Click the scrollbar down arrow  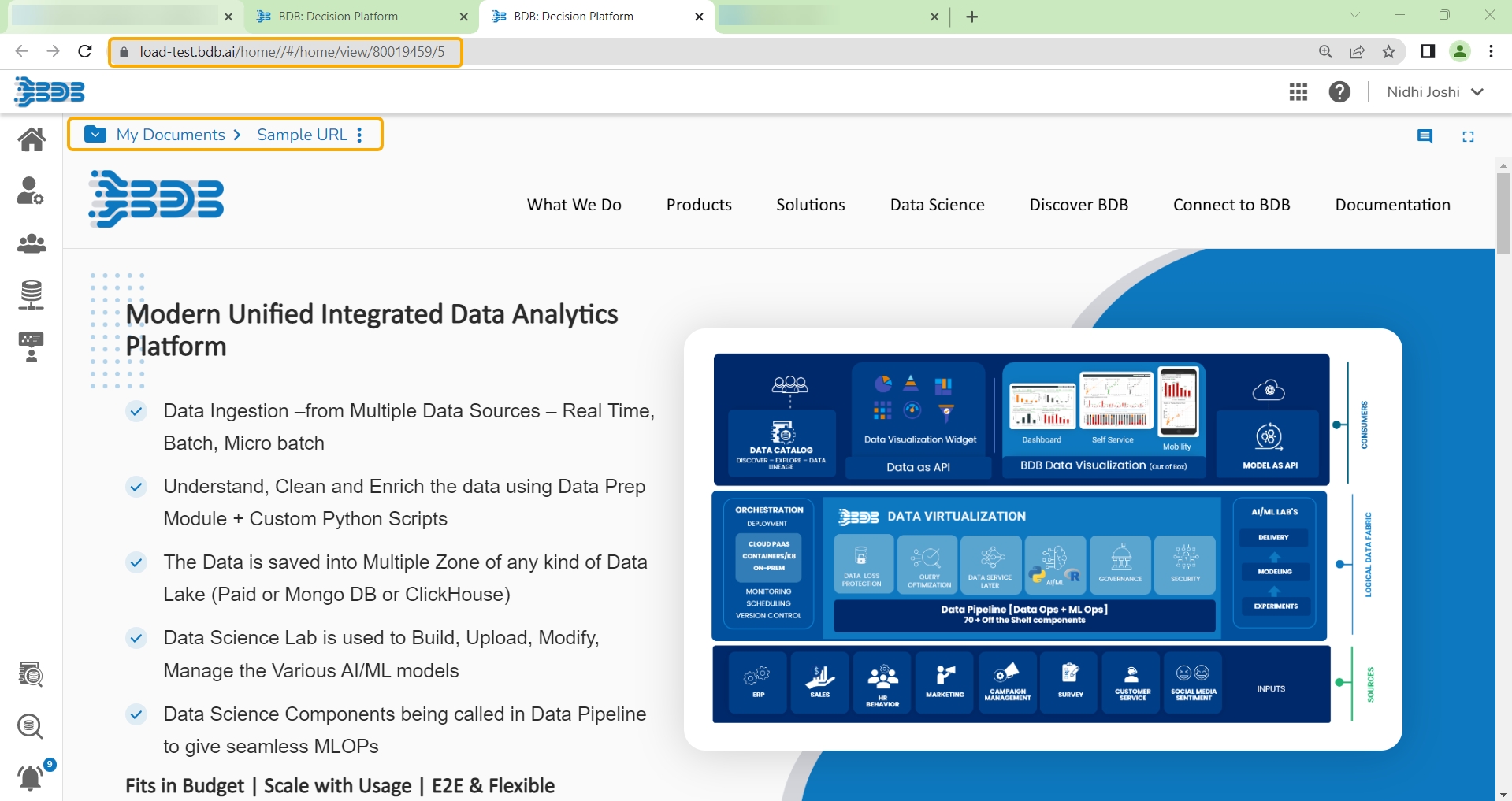[x=1503, y=794]
